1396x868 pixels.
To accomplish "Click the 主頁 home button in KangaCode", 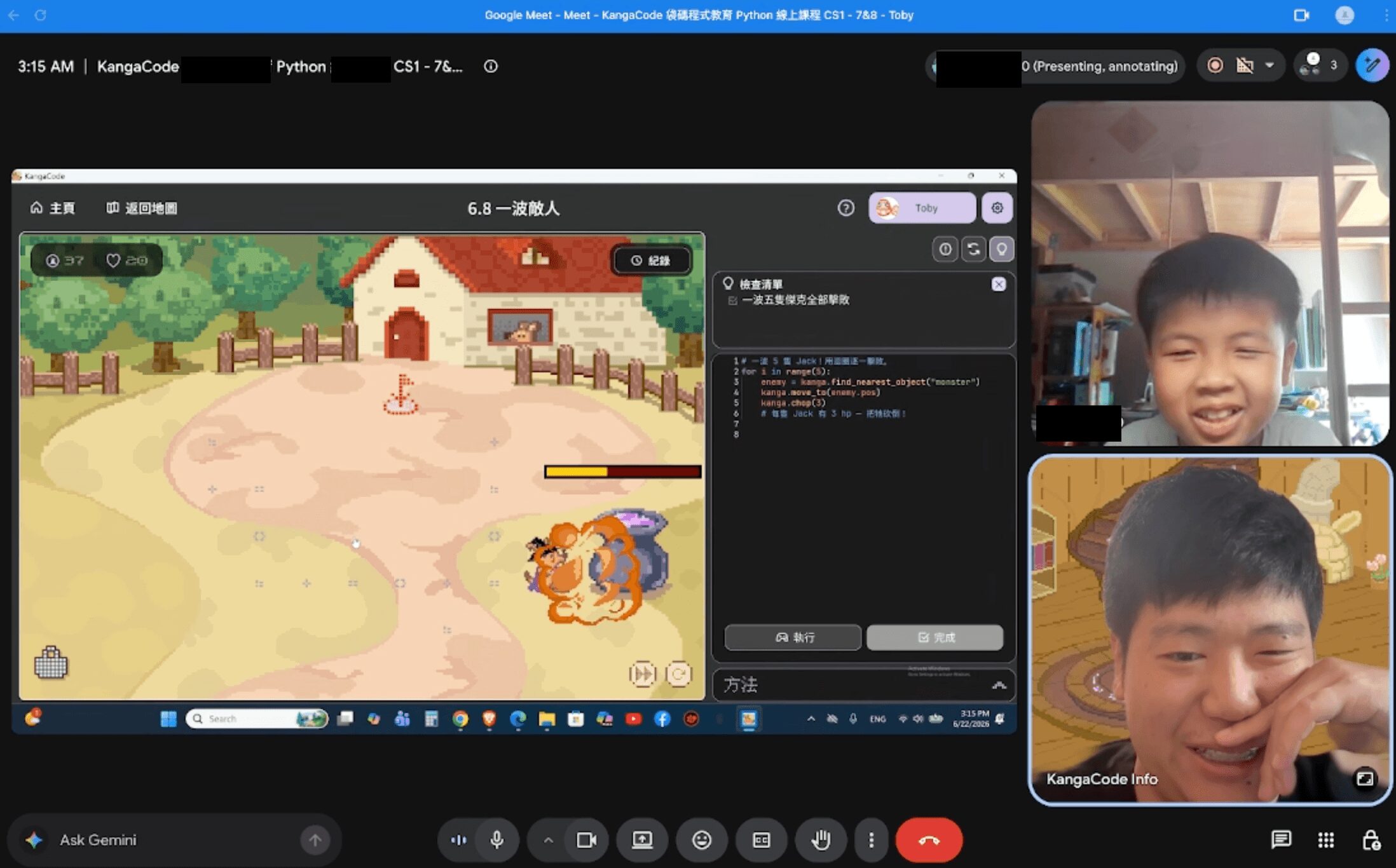I will (x=53, y=208).
